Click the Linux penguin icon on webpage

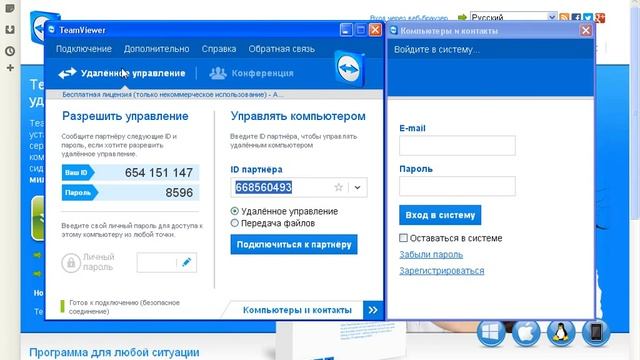click(x=561, y=333)
